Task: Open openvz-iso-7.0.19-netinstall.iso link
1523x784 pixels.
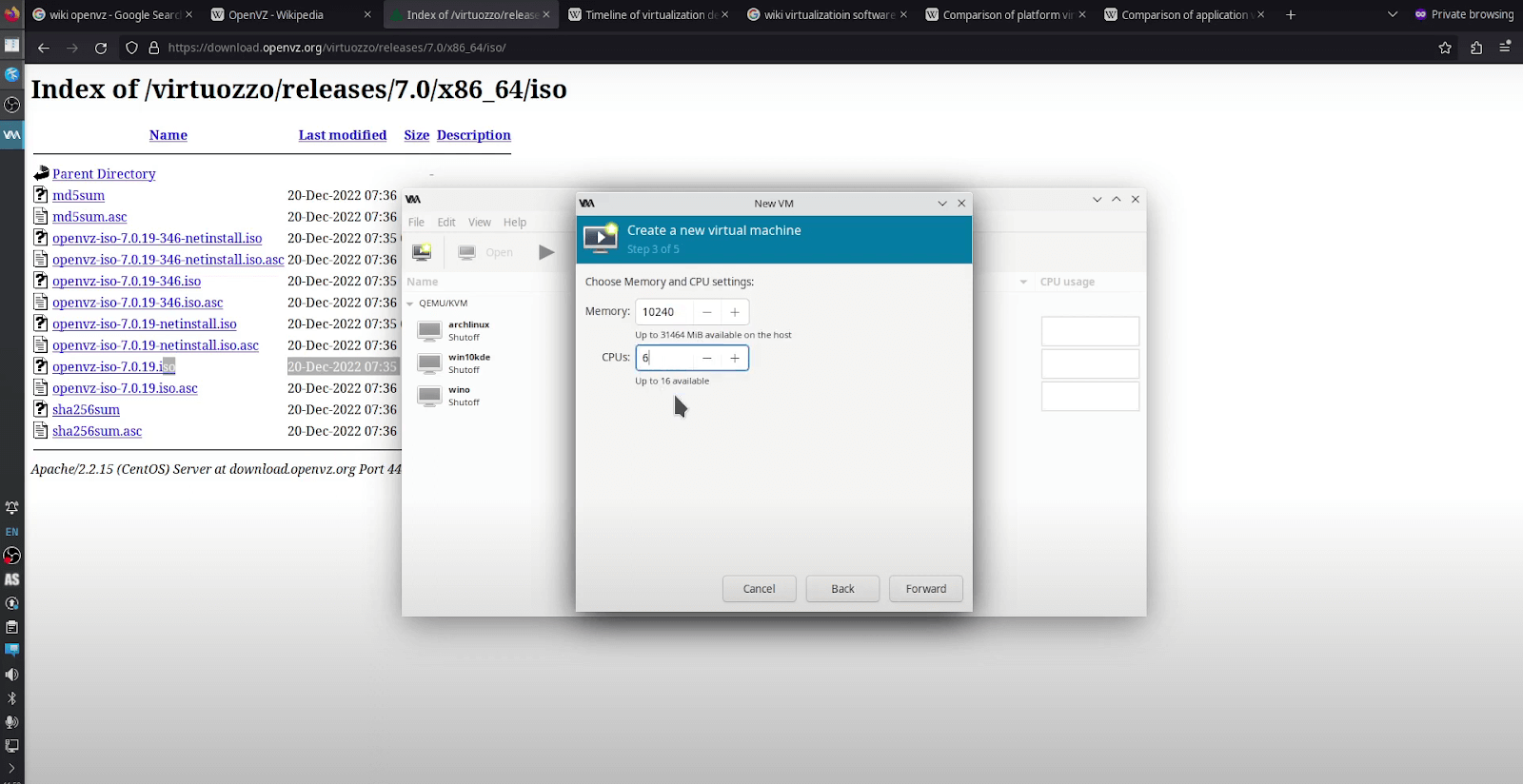Action: point(145,324)
